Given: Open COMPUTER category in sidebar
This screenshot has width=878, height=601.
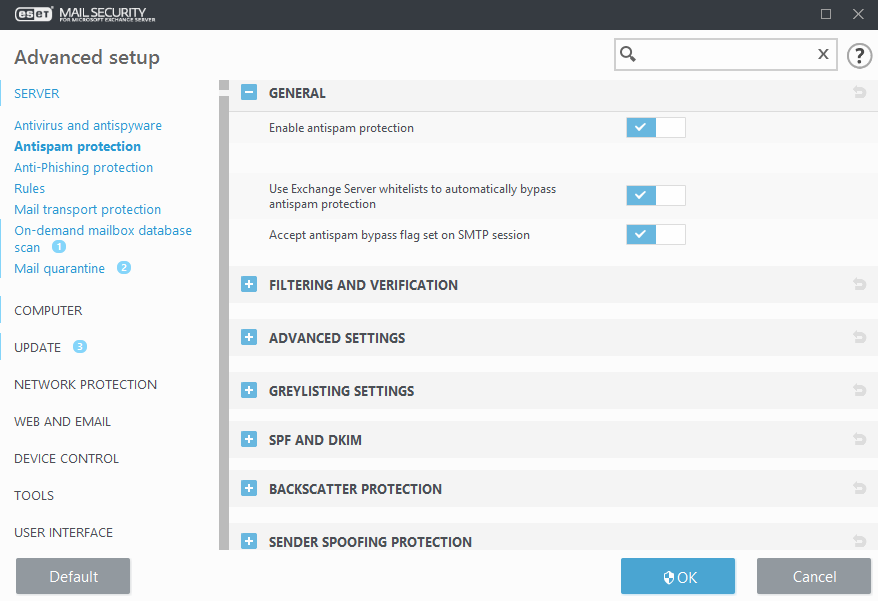Looking at the screenshot, I should 48,310.
